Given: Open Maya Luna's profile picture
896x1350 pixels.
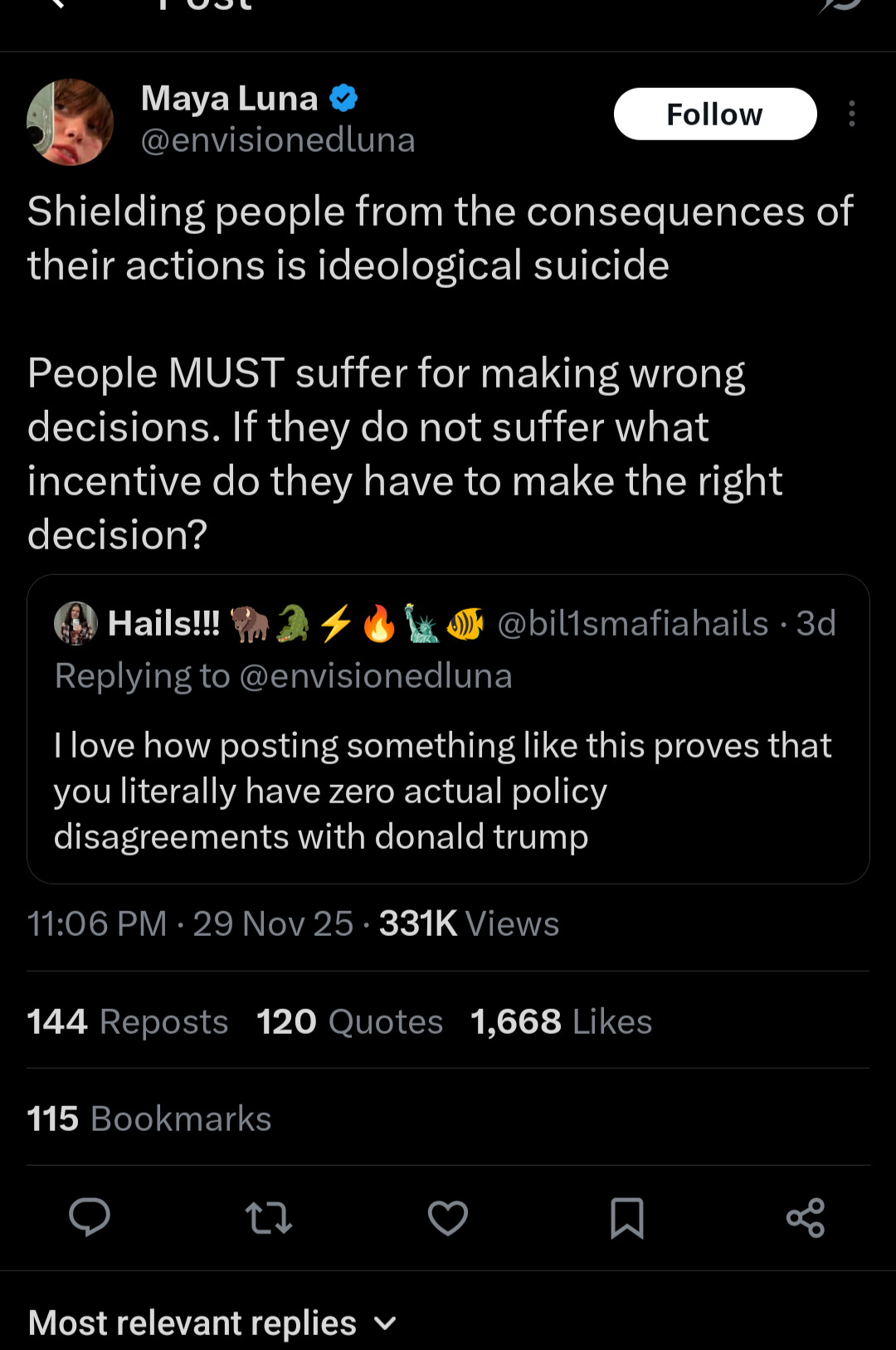Looking at the screenshot, I should pyautogui.click(x=71, y=122).
